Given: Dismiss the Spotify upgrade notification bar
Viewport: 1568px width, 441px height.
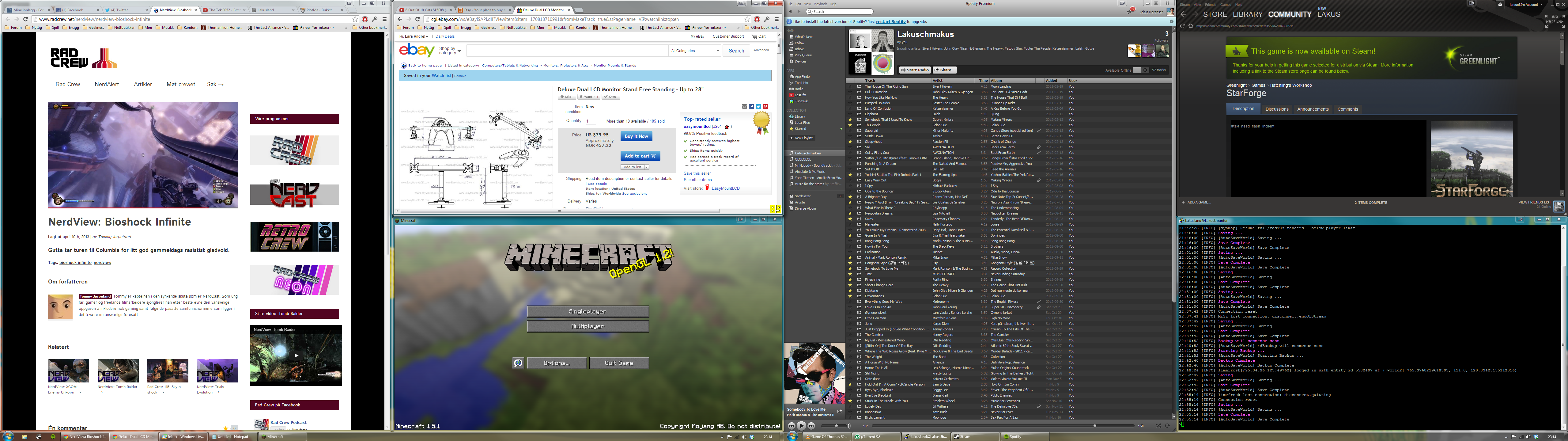Looking at the screenshot, I should [1171, 21].
